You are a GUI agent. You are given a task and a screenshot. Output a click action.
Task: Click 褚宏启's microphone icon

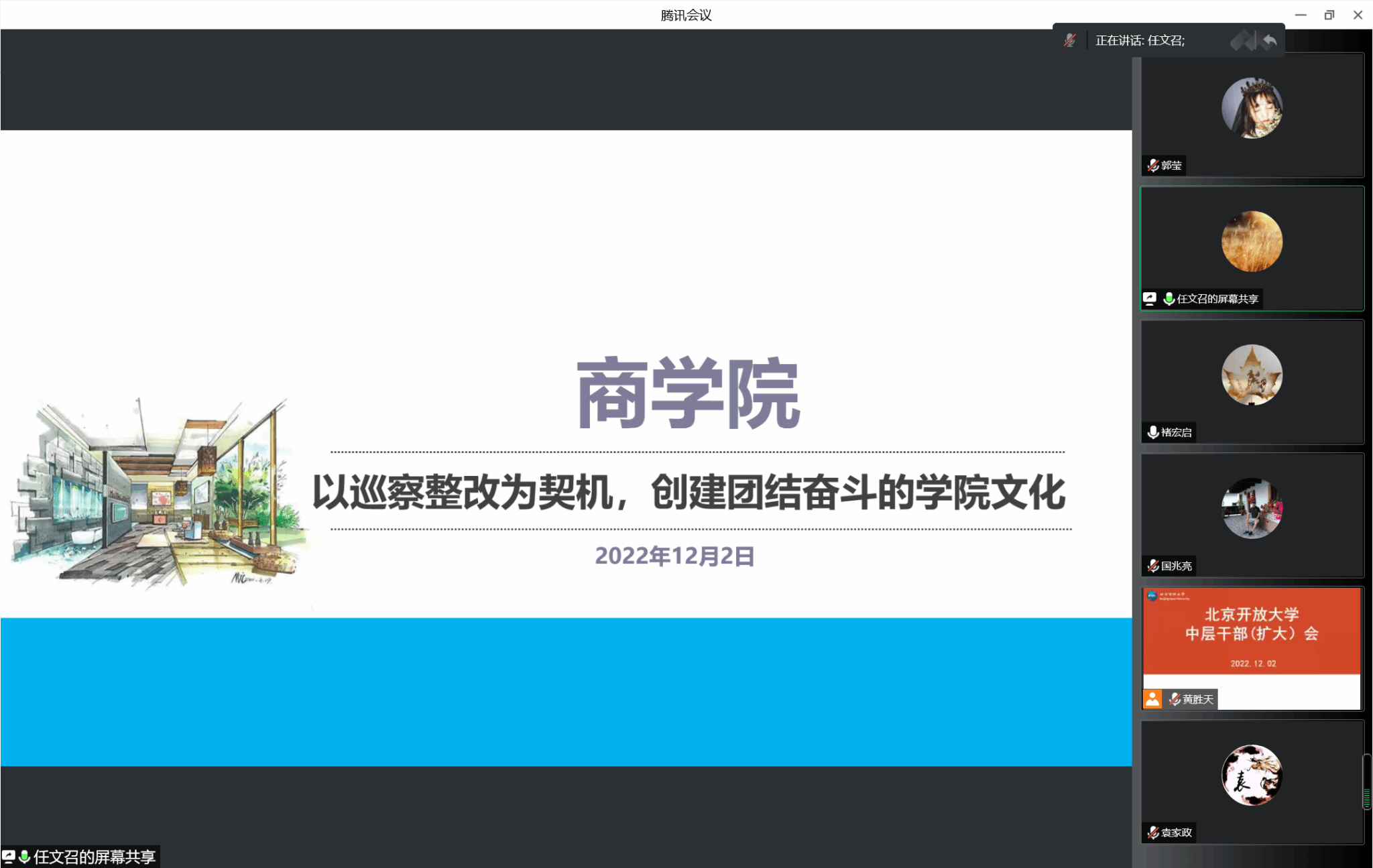pos(1153,432)
